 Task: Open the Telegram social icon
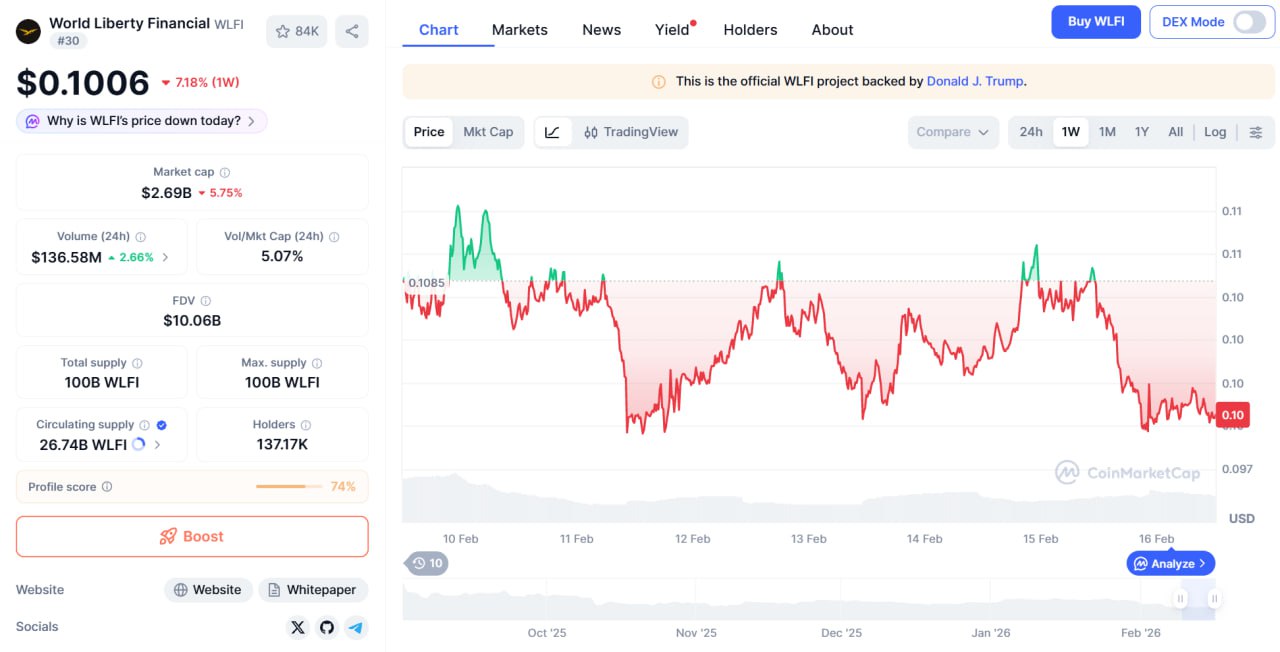(356, 627)
